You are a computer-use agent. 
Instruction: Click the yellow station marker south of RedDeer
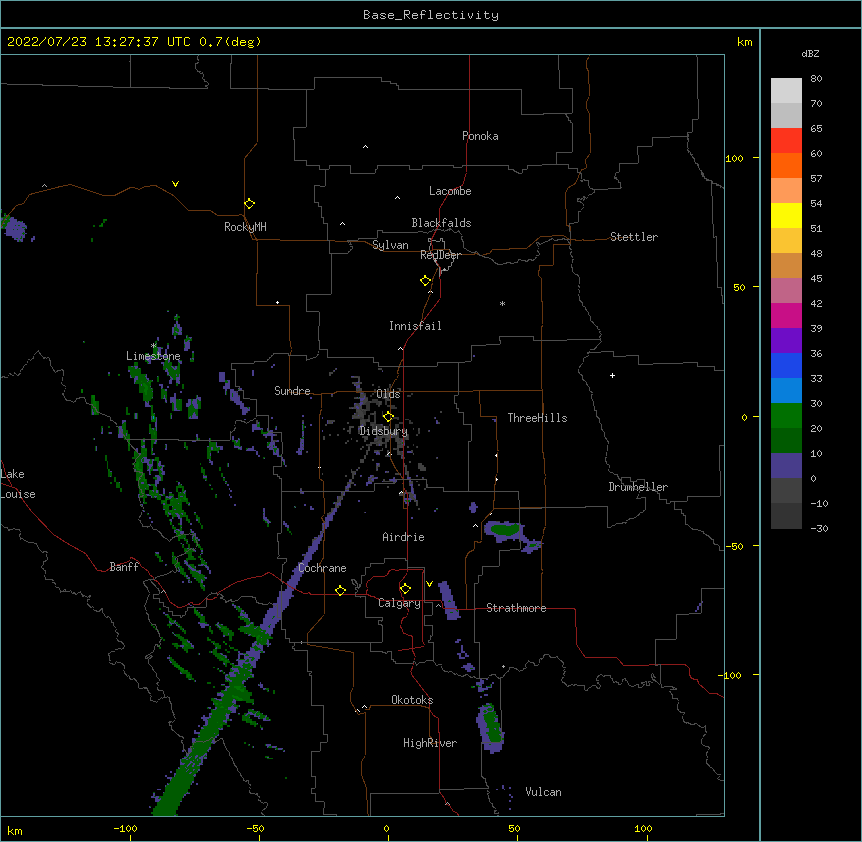426,281
